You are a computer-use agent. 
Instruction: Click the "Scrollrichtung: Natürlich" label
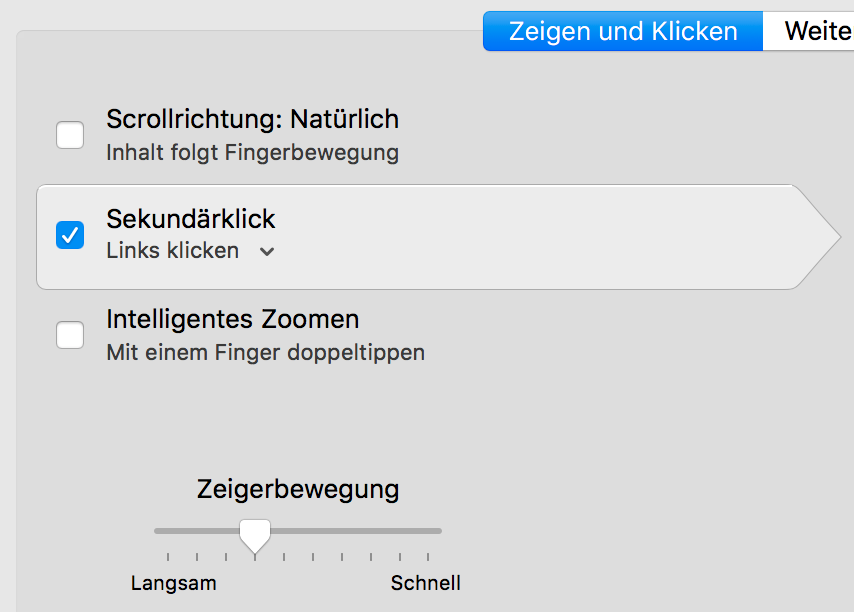click(252, 119)
